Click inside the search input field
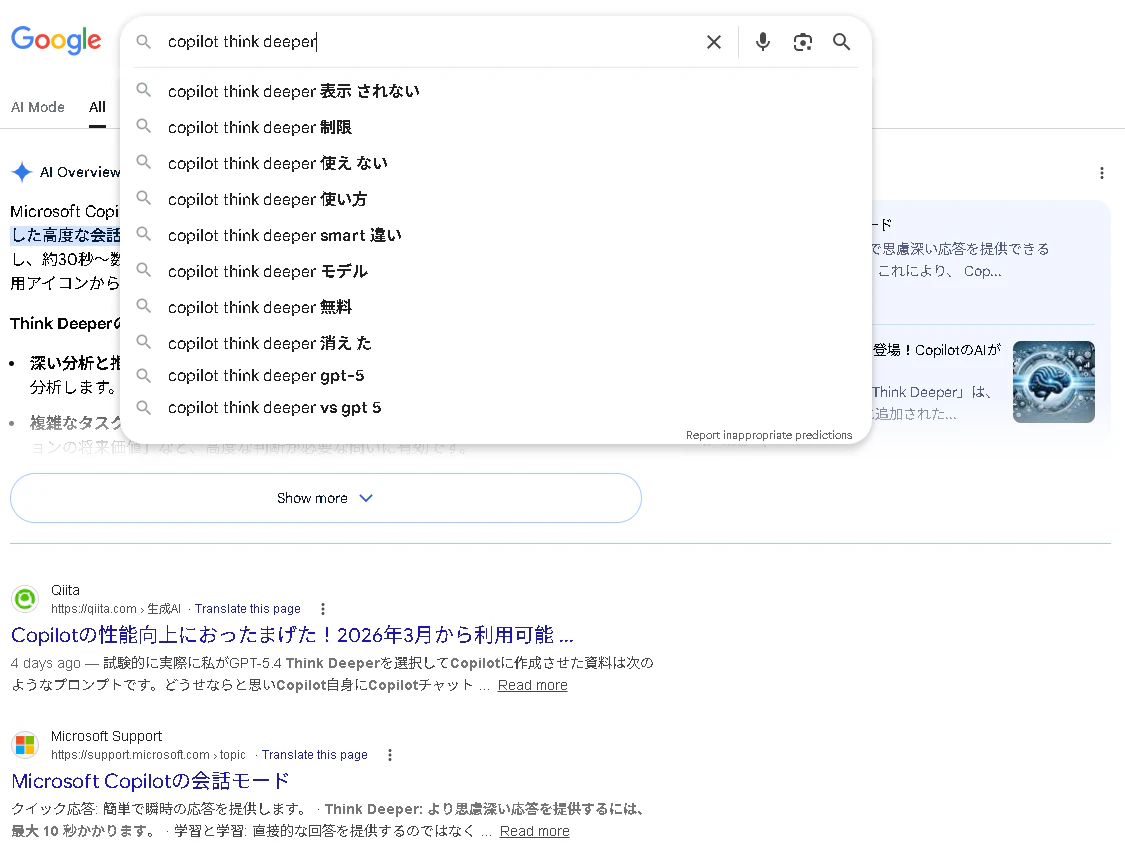This screenshot has height=857, width=1125. pos(400,42)
